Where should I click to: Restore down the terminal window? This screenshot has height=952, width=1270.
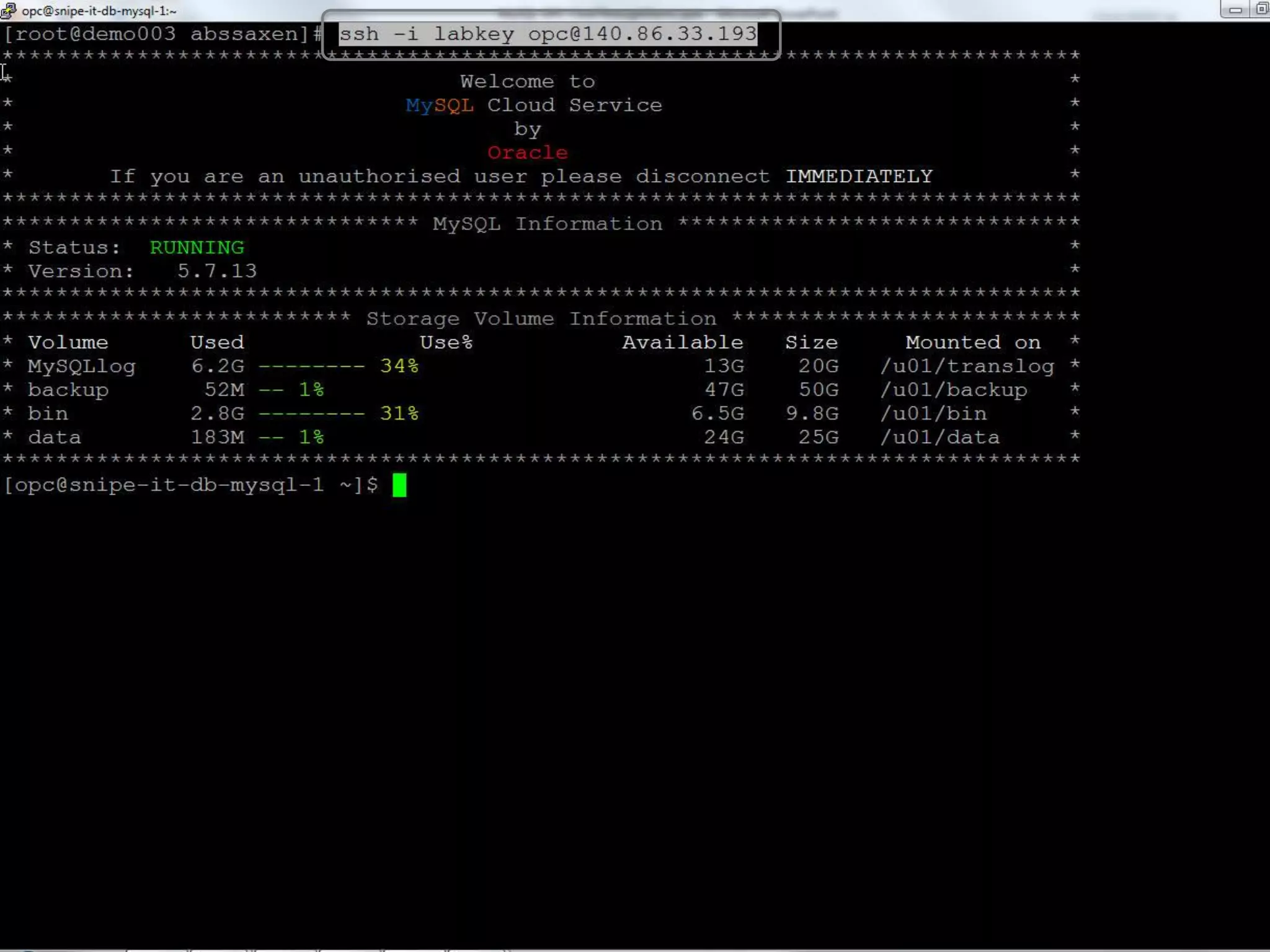1261,9
